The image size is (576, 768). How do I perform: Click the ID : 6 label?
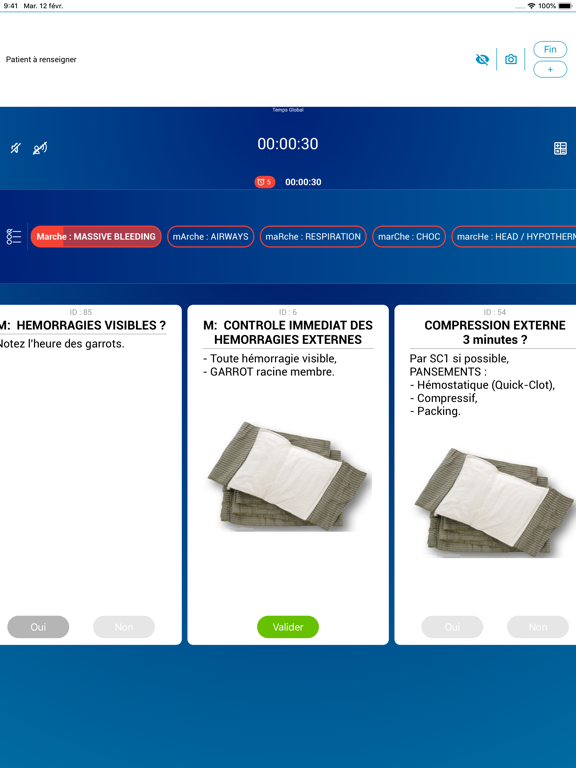pyautogui.click(x=288, y=312)
